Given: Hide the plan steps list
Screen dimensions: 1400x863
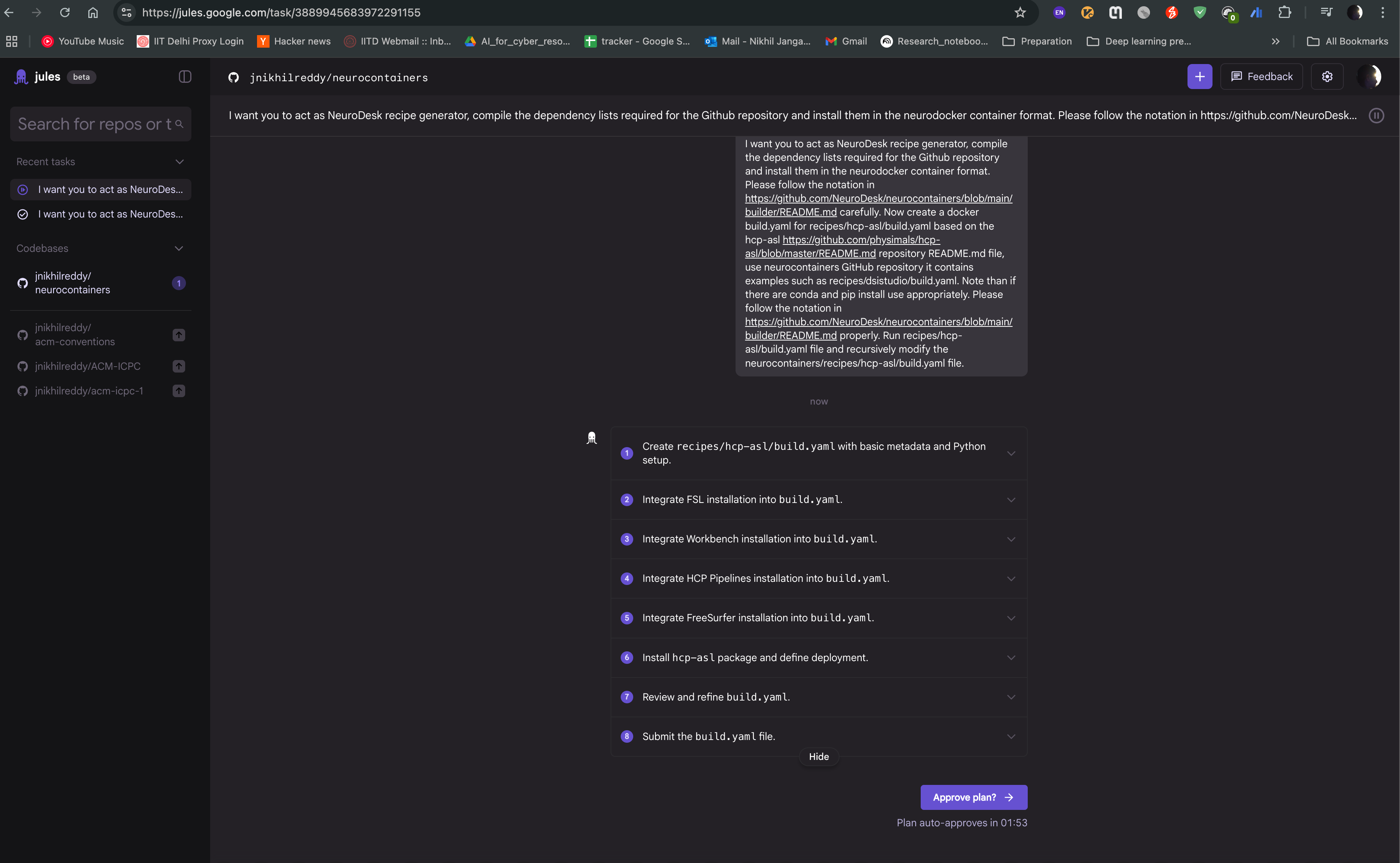Looking at the screenshot, I should (x=818, y=757).
